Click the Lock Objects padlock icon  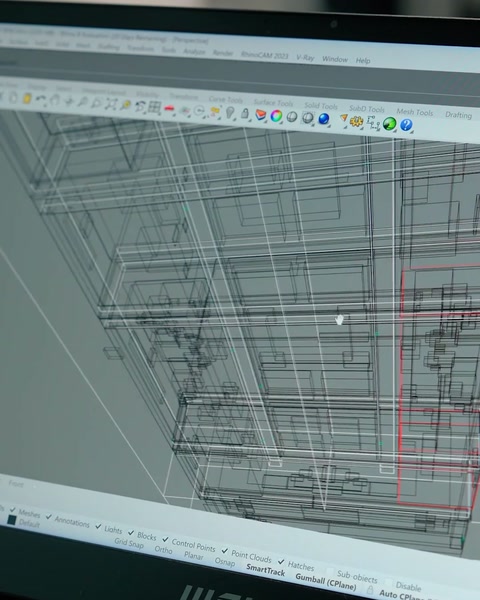point(245,113)
